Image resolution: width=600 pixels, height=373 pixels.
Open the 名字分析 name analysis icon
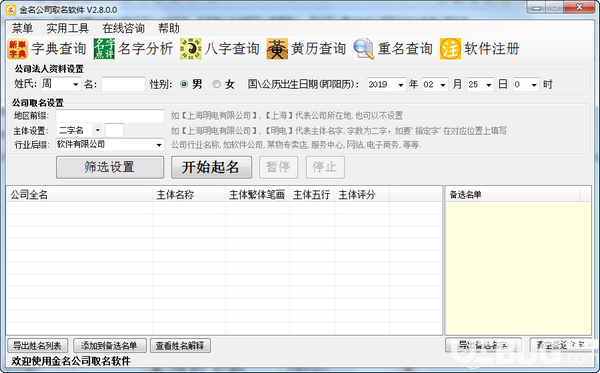[104, 49]
